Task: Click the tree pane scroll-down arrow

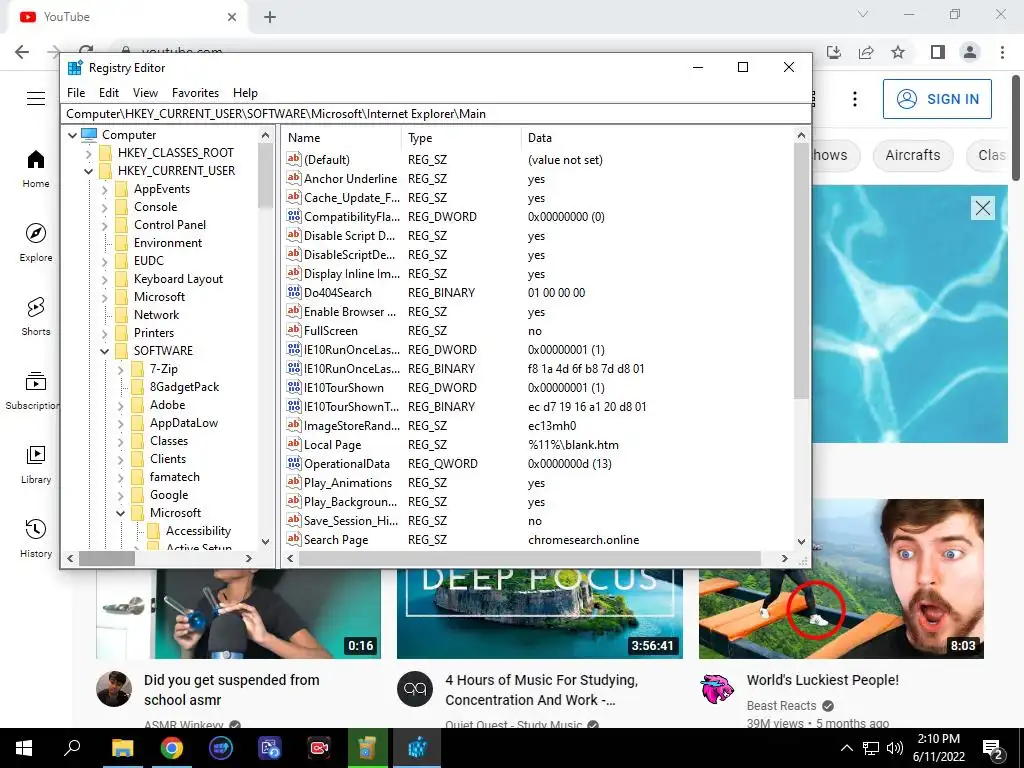Action: (x=265, y=541)
